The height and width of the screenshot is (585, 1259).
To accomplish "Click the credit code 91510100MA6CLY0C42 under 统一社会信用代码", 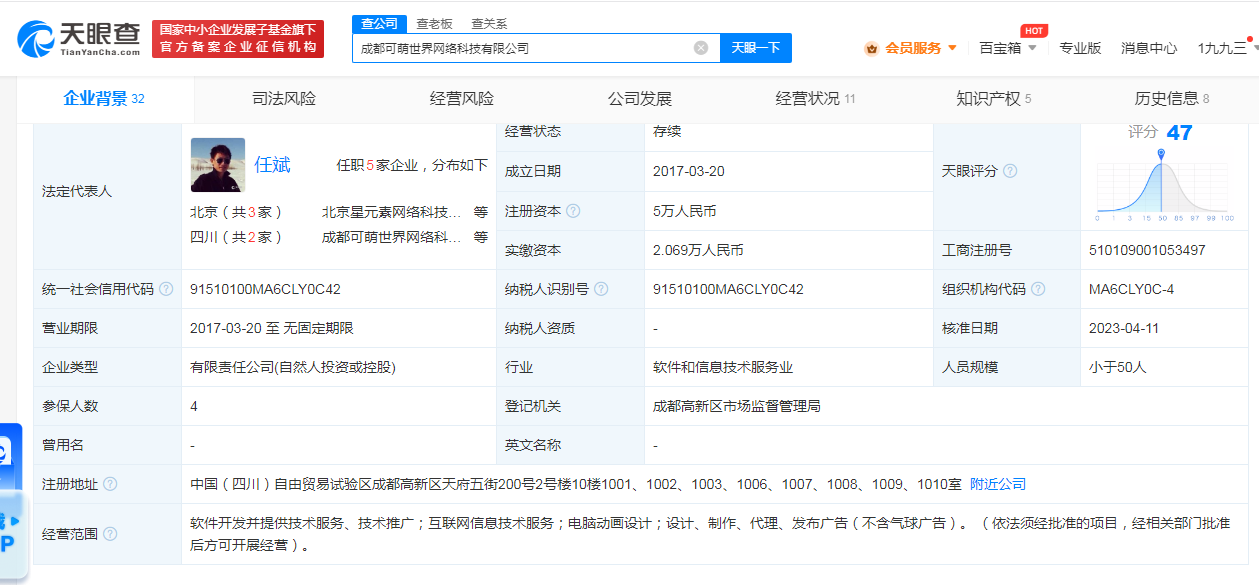I will pos(265,289).
